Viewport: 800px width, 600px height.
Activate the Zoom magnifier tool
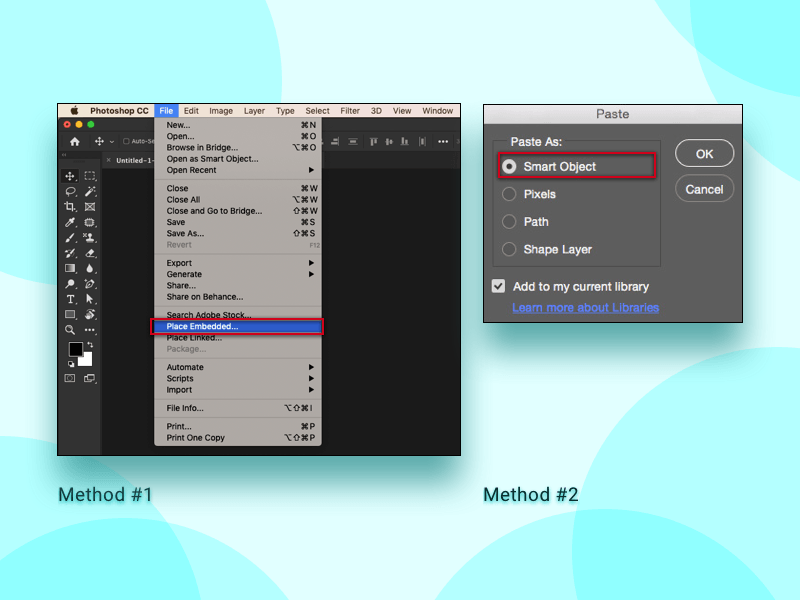(x=71, y=329)
